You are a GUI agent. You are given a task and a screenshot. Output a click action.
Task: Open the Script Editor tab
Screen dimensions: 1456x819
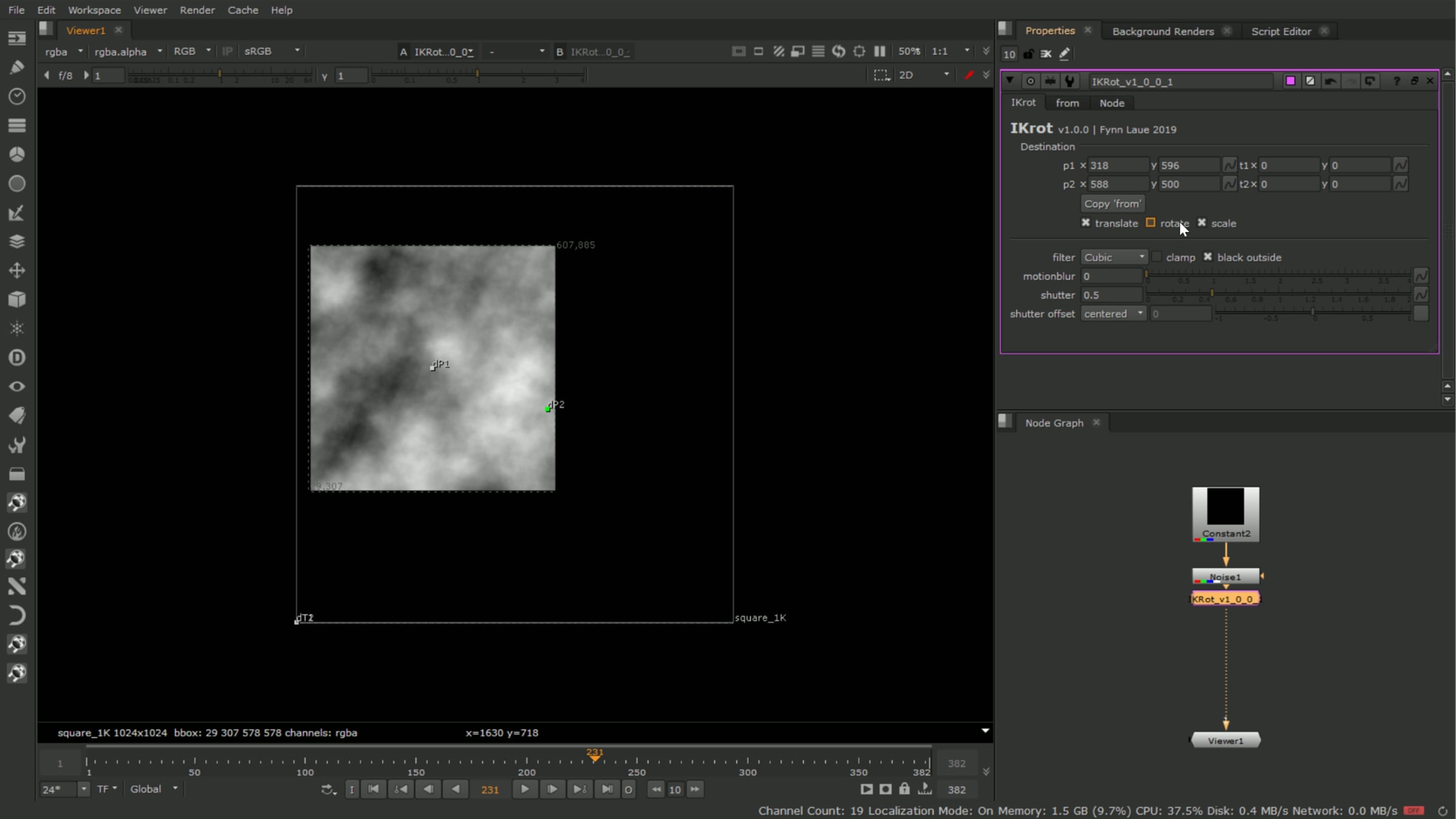pyautogui.click(x=1281, y=31)
